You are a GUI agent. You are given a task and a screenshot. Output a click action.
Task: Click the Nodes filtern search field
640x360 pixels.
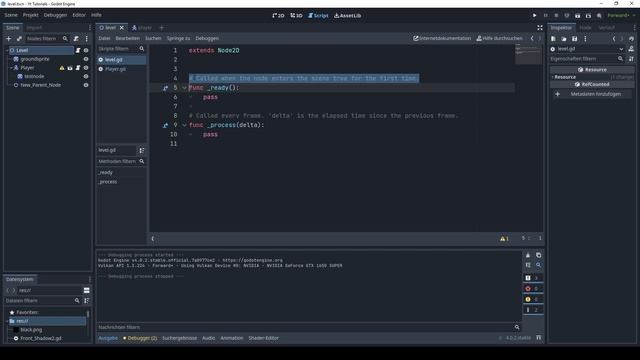coord(47,38)
